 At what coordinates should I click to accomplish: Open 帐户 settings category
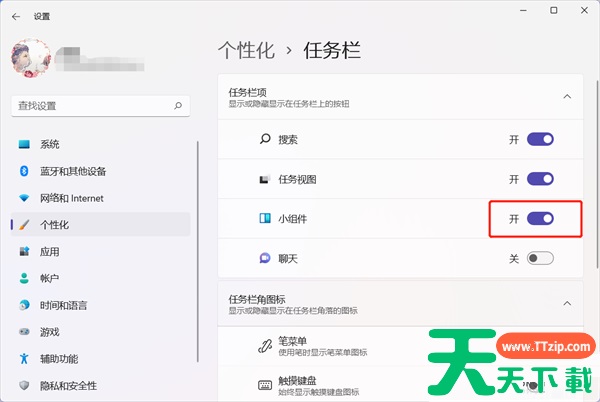(101, 278)
